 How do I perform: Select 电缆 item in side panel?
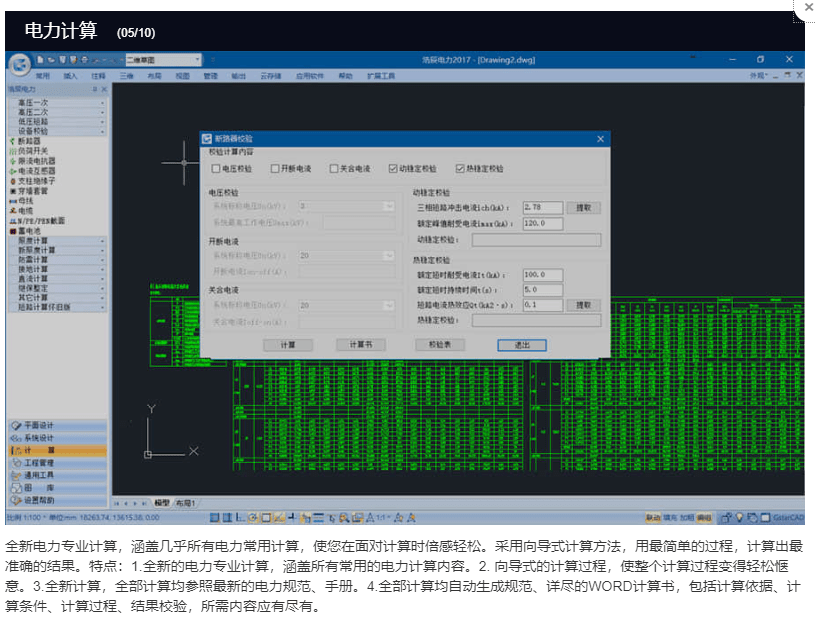pos(25,211)
